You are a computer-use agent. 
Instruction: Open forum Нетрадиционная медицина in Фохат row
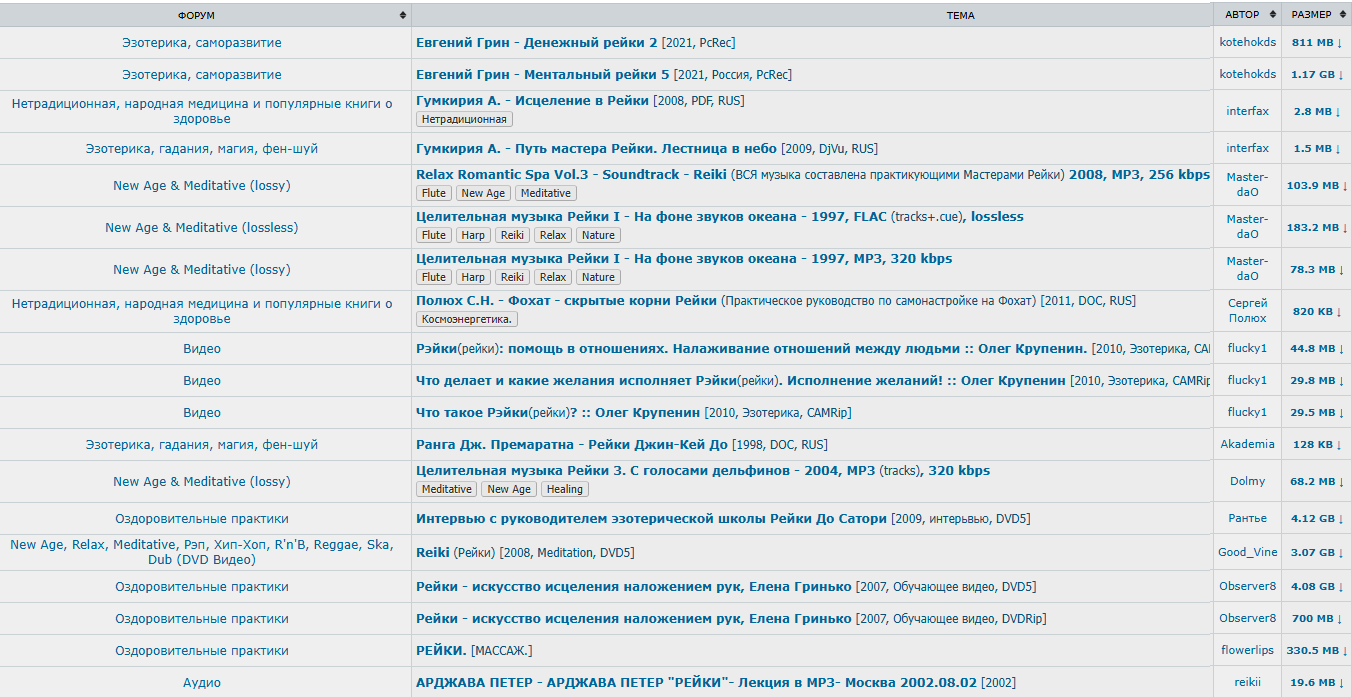click(202, 311)
